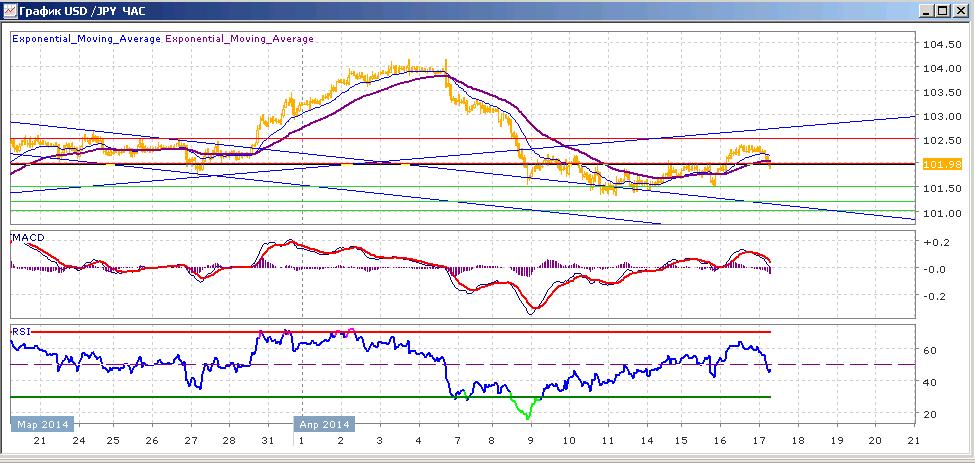This screenshot has height=463, width=975.
Task: Click the green RSI oversold low point
Action: tap(528, 418)
